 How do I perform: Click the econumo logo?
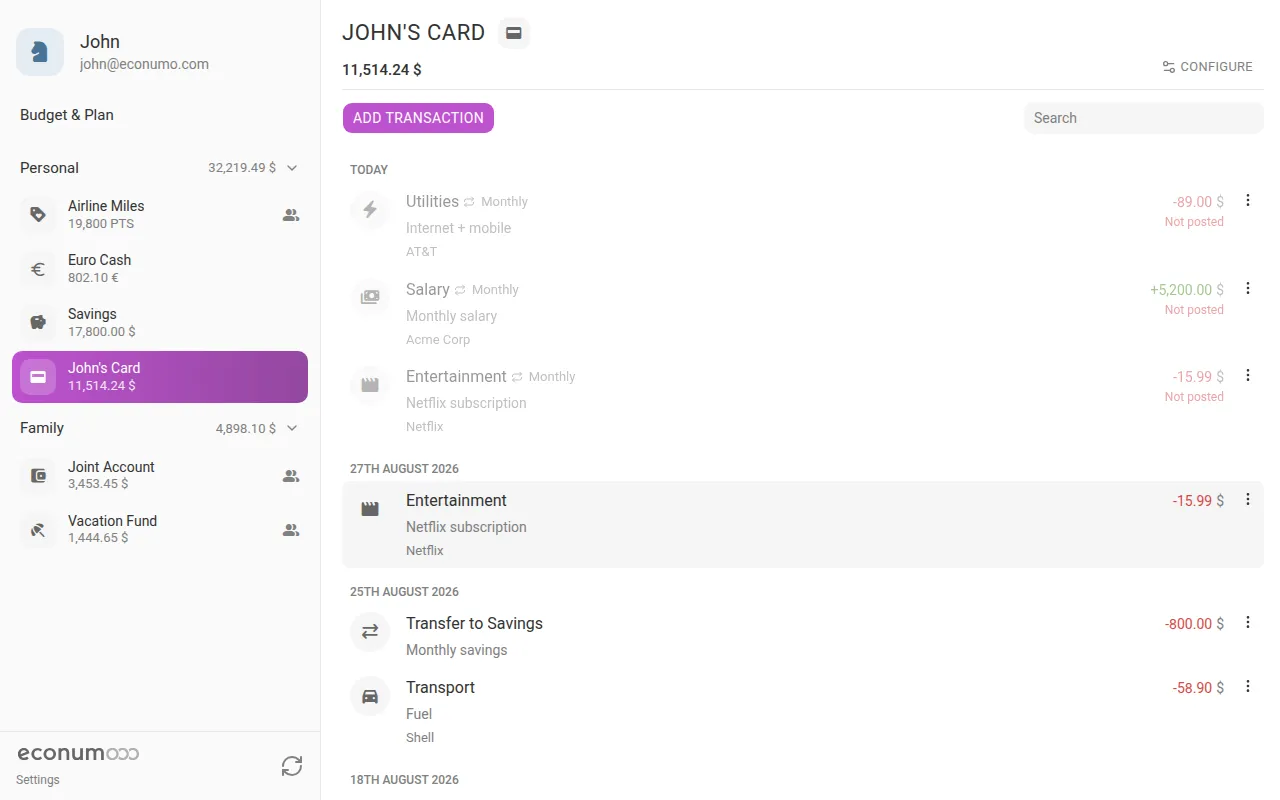click(x=78, y=753)
